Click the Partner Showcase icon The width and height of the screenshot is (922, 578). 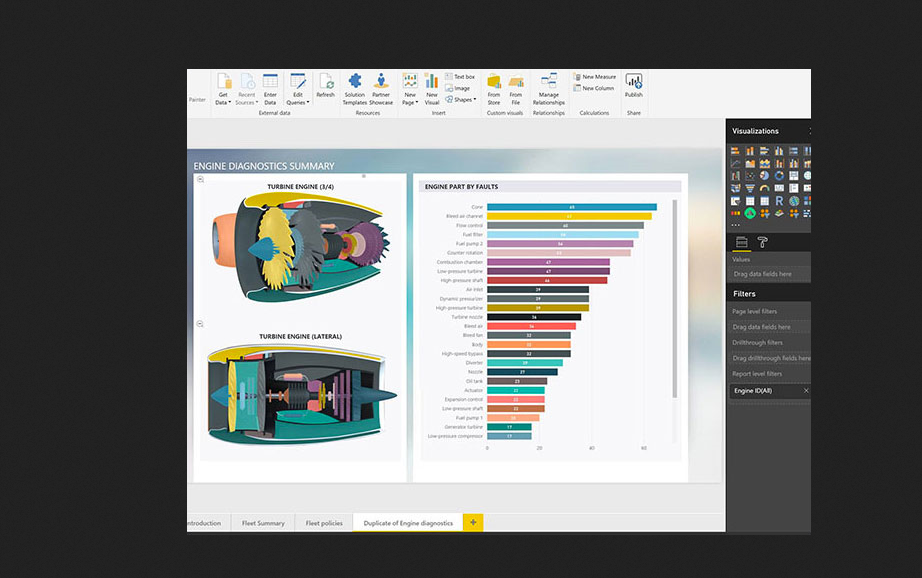(x=381, y=83)
